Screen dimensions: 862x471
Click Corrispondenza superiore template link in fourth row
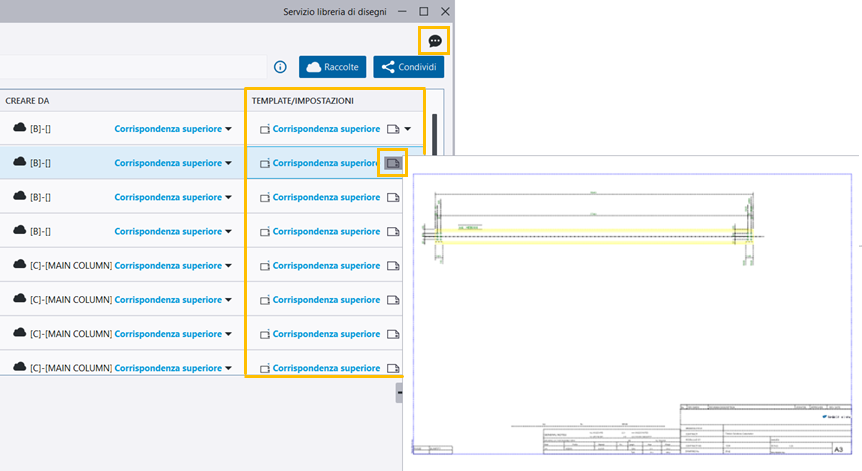pos(325,232)
